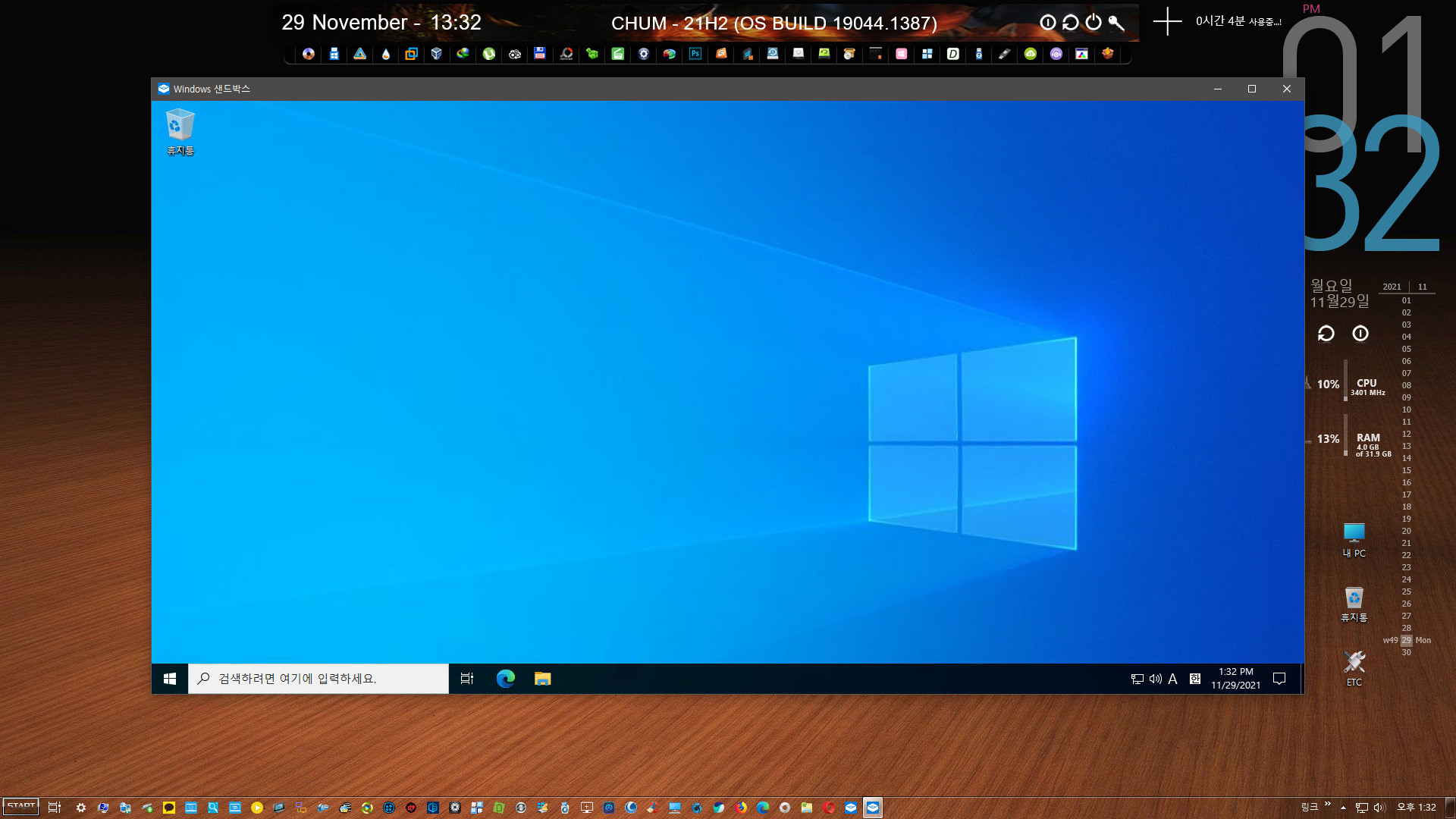Open sandbox volume tray icon
Viewport: 1456px width, 819px height.
[x=1156, y=679]
